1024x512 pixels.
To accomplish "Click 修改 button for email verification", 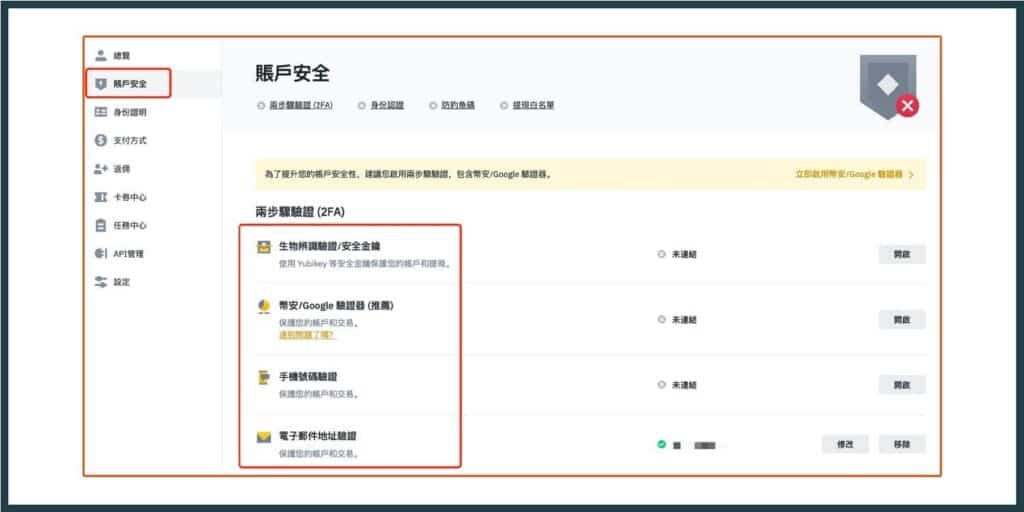I will pos(845,444).
